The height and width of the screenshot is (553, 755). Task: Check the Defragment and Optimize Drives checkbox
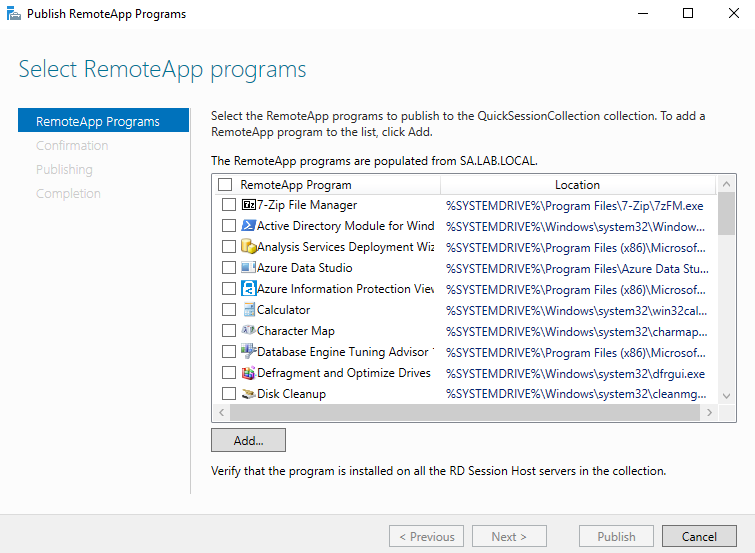pos(229,373)
